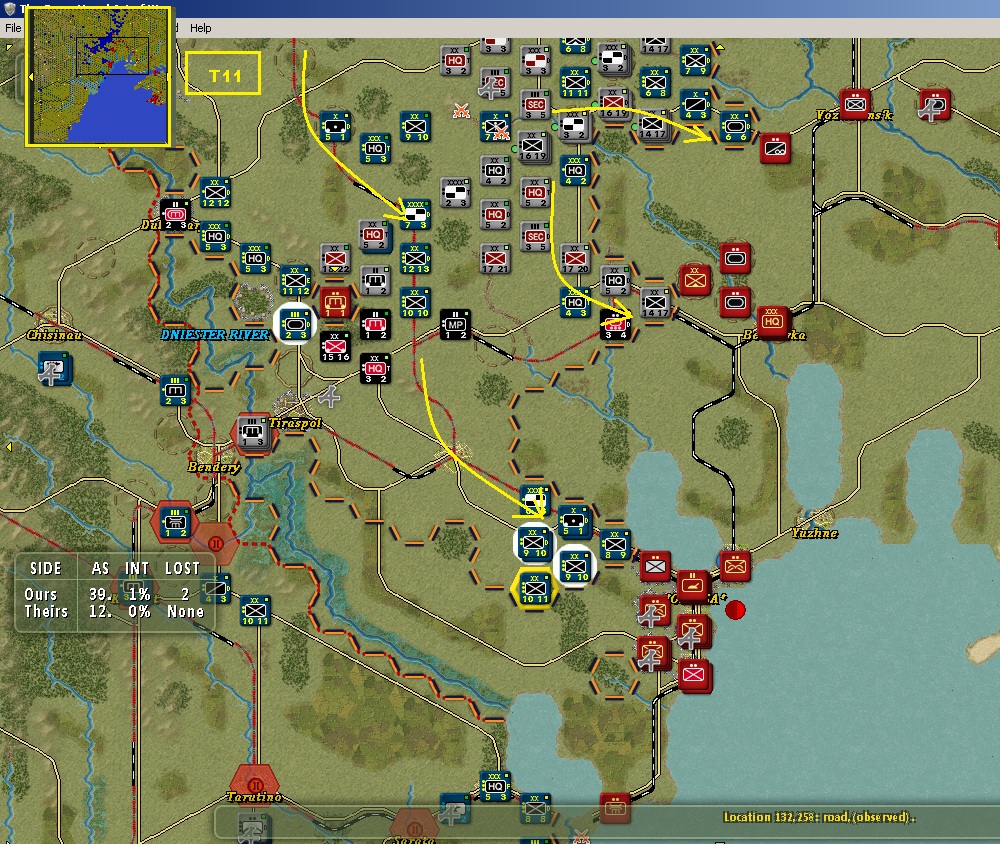Click the 'Theirs' row in combat panel

[115, 611]
